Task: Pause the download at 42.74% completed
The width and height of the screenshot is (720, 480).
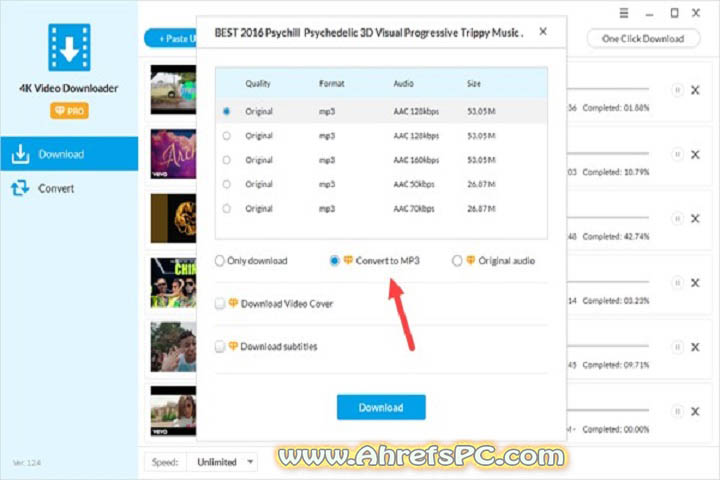Action: click(677, 218)
